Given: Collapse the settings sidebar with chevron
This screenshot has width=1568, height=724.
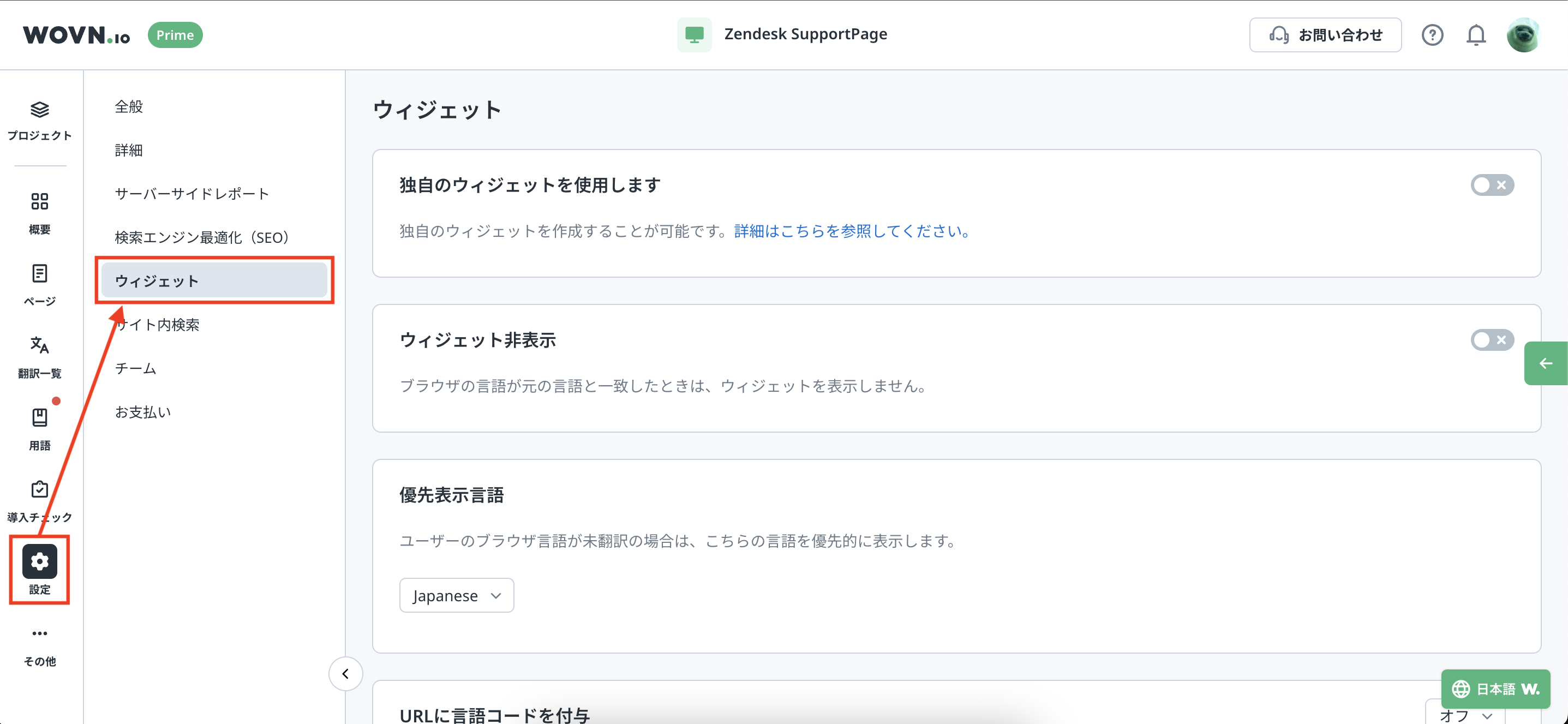Looking at the screenshot, I should pos(346,674).
